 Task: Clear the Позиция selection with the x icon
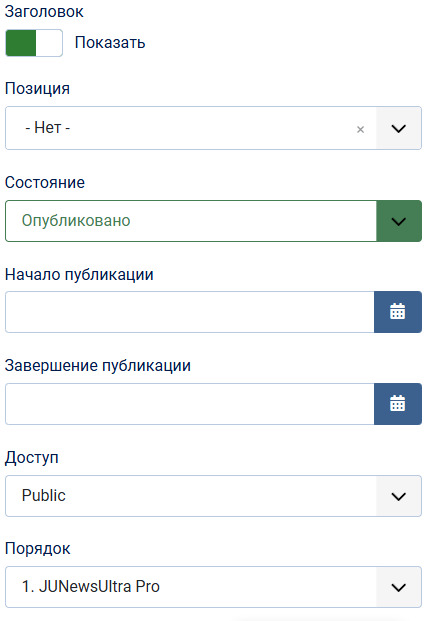pos(360,129)
